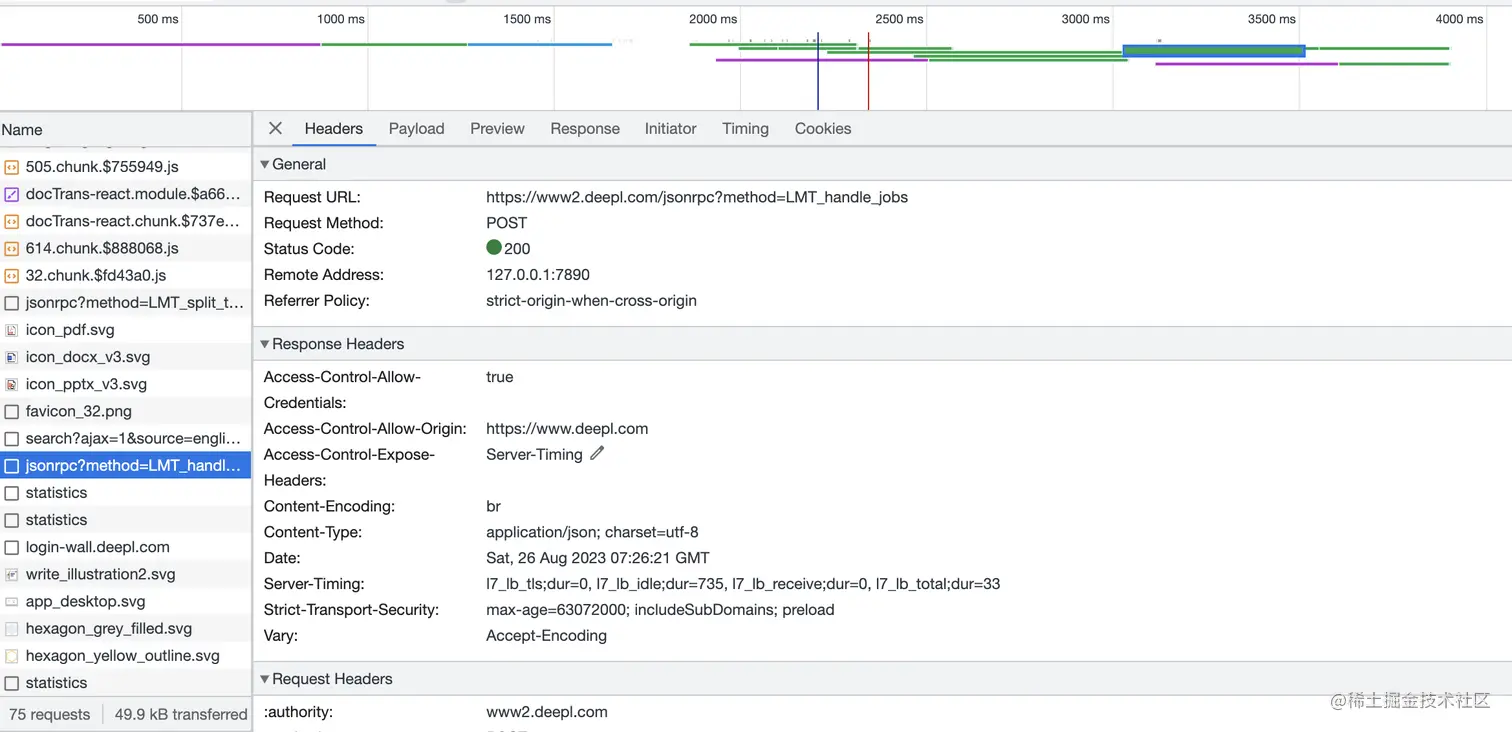Screen dimensions: 1512x732
Task: Click the edit pencil beside Server-Timing
Action: (597, 454)
